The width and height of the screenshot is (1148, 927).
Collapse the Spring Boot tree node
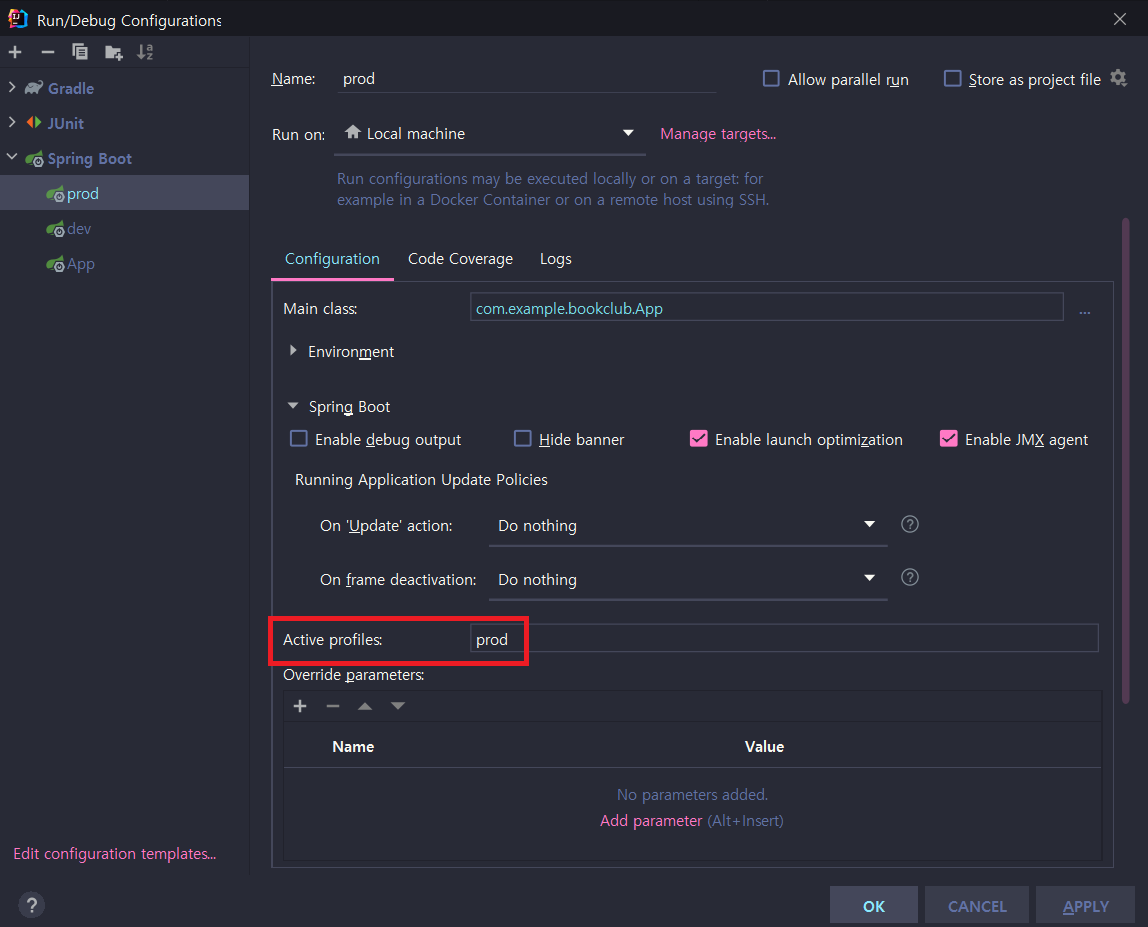click(x=12, y=157)
